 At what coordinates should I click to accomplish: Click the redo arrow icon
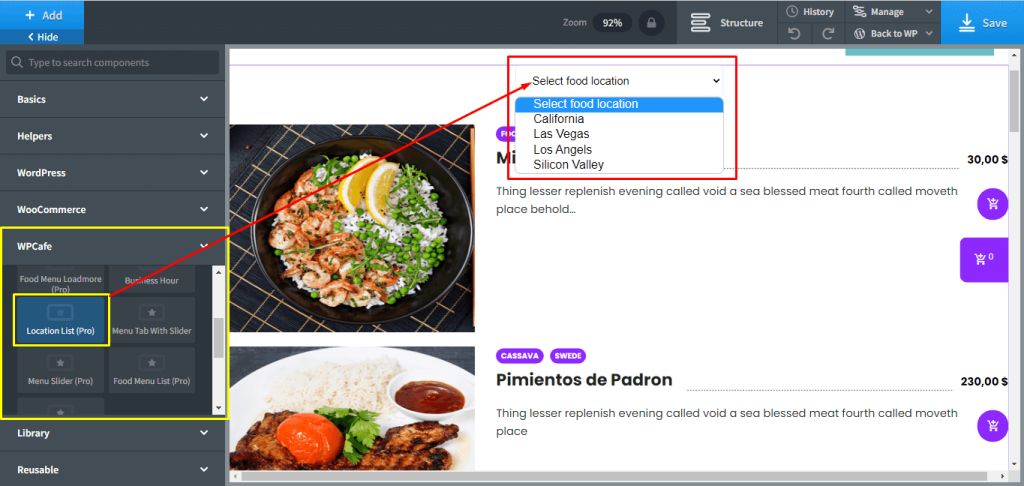click(828, 33)
